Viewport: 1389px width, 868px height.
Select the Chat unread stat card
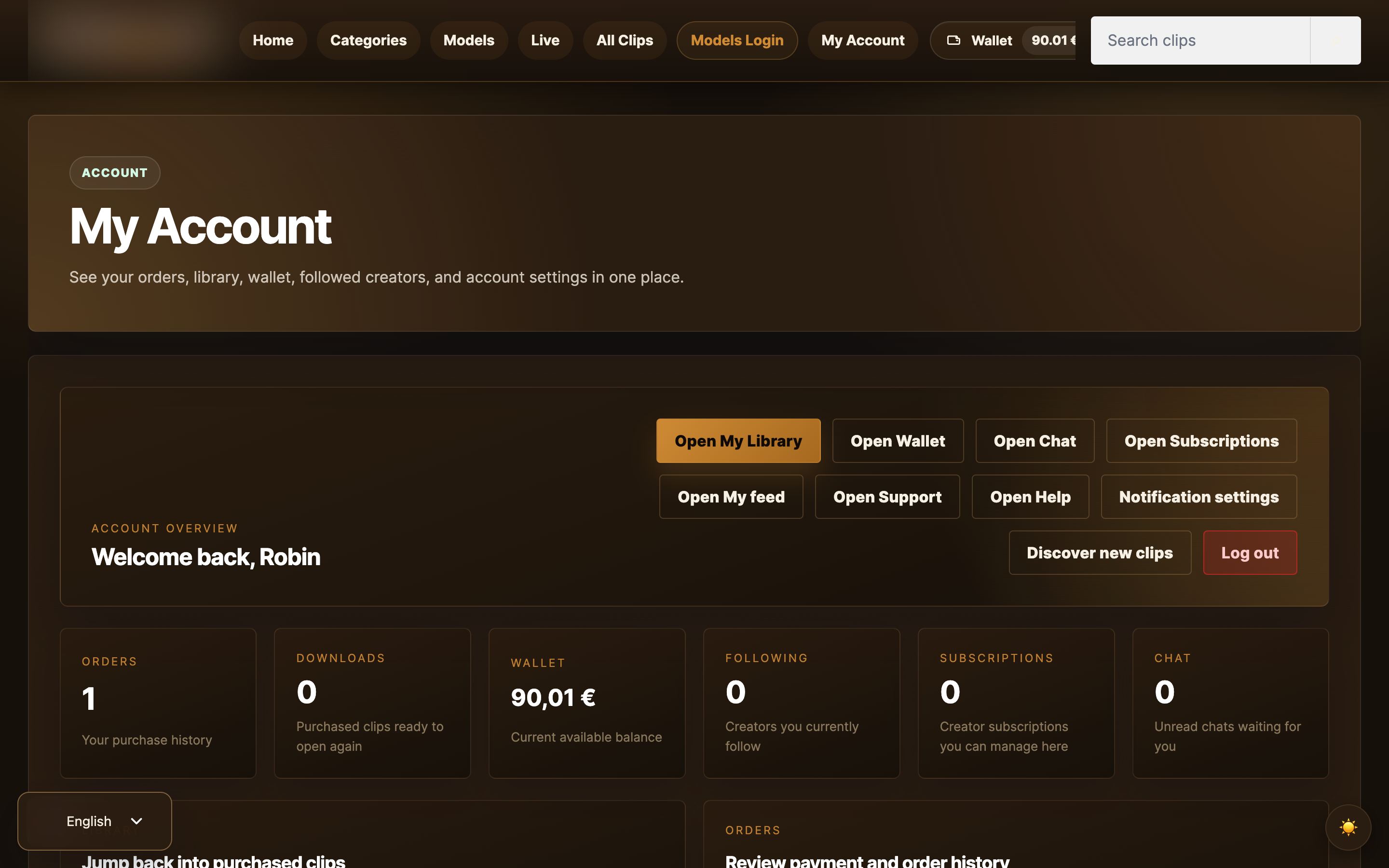tap(1231, 703)
